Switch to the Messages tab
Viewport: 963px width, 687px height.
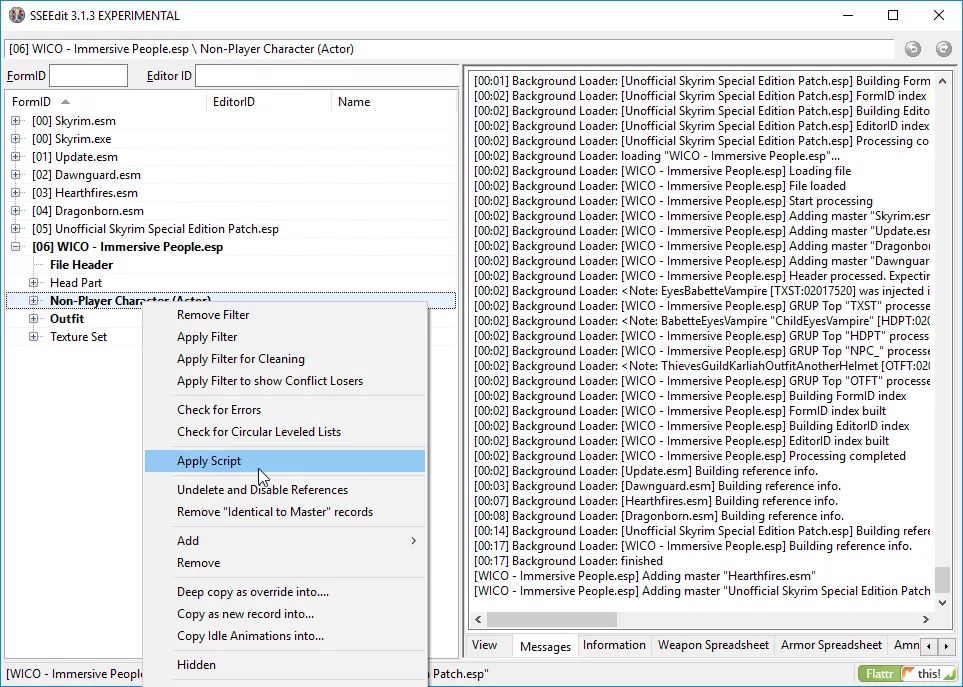pyautogui.click(x=545, y=646)
